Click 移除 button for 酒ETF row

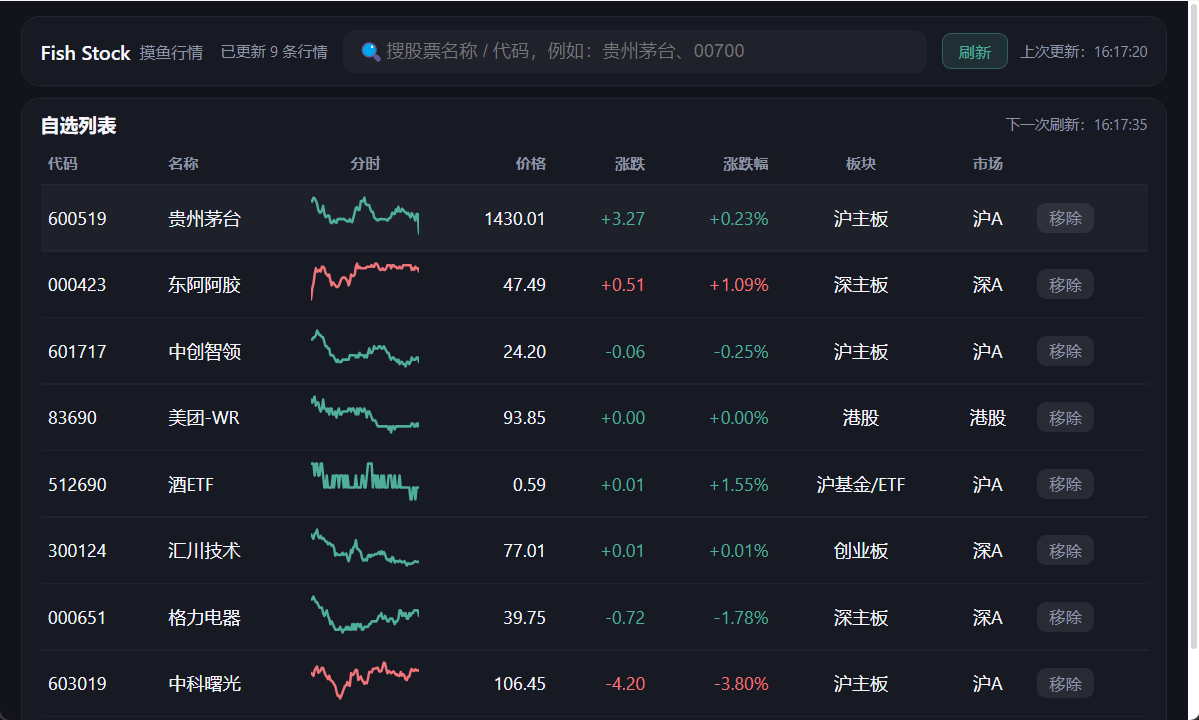(1065, 484)
